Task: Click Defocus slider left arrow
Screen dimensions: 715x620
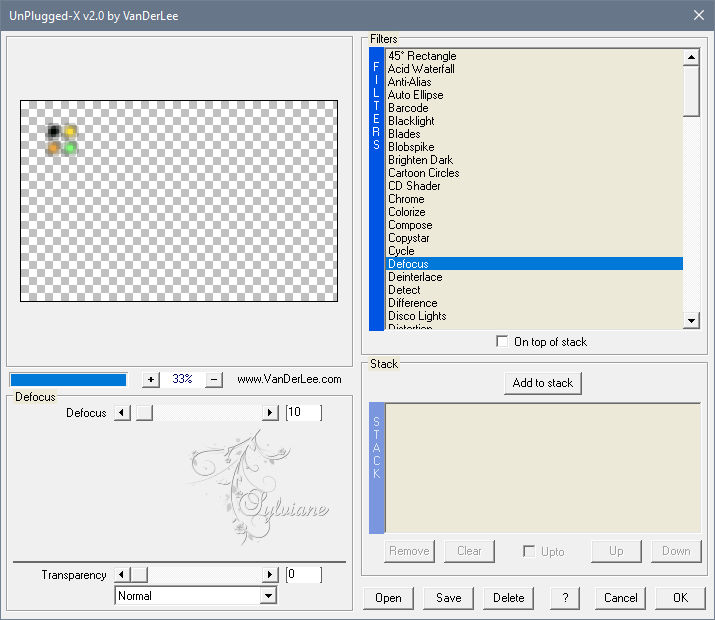Action: pyautogui.click(x=122, y=413)
